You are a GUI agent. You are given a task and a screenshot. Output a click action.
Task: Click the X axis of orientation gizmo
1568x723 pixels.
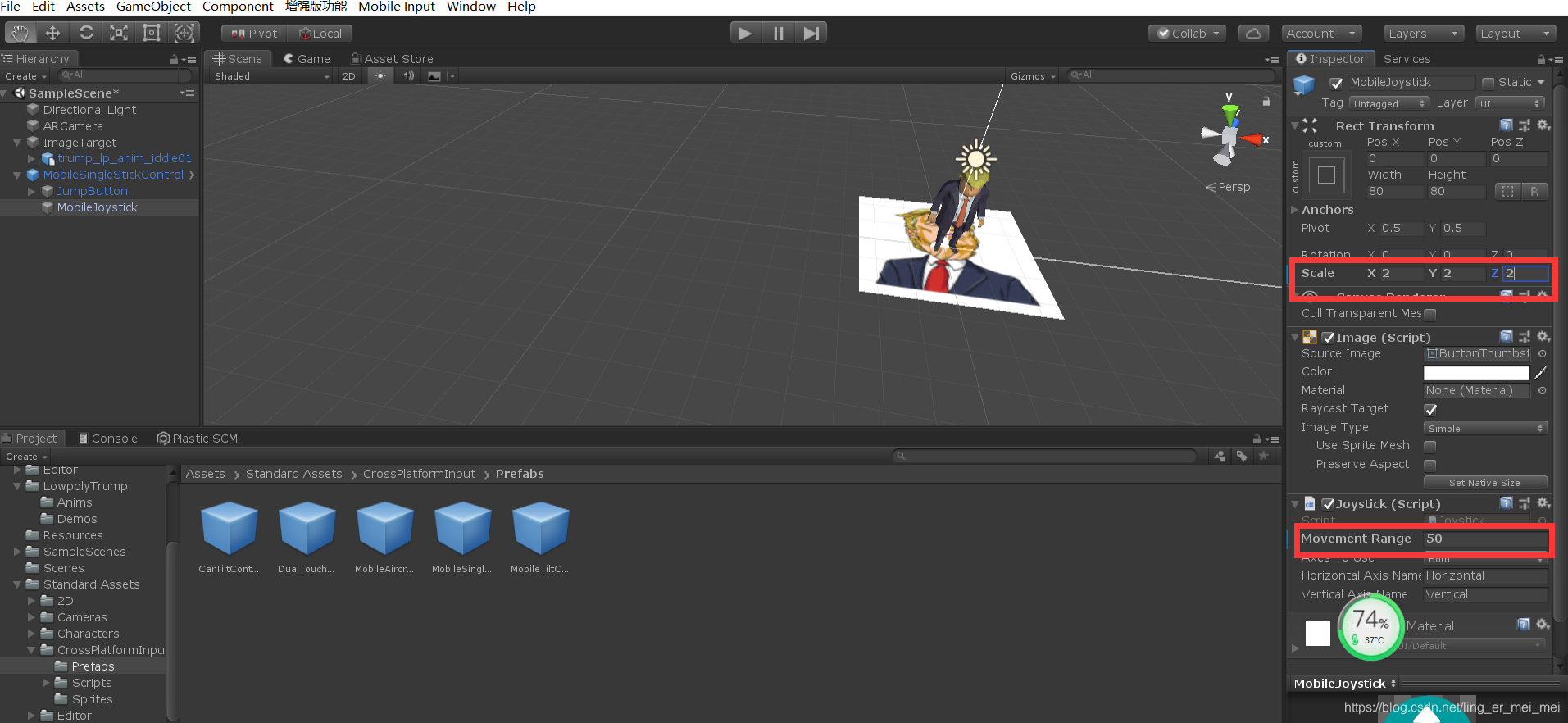pos(1254,140)
